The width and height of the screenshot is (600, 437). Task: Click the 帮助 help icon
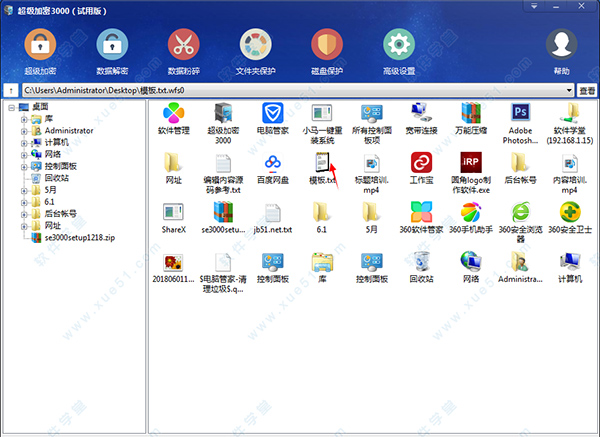[561, 46]
